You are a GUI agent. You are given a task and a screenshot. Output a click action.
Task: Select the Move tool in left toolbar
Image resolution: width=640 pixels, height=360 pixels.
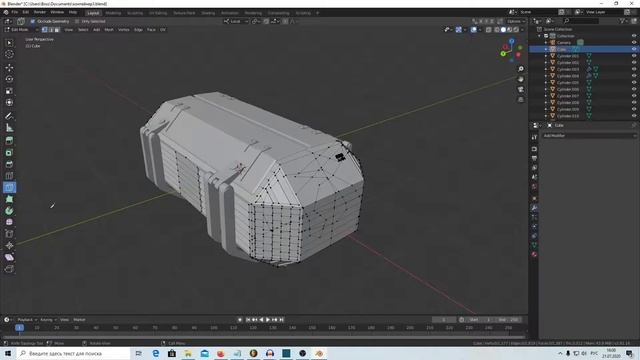coord(9,67)
